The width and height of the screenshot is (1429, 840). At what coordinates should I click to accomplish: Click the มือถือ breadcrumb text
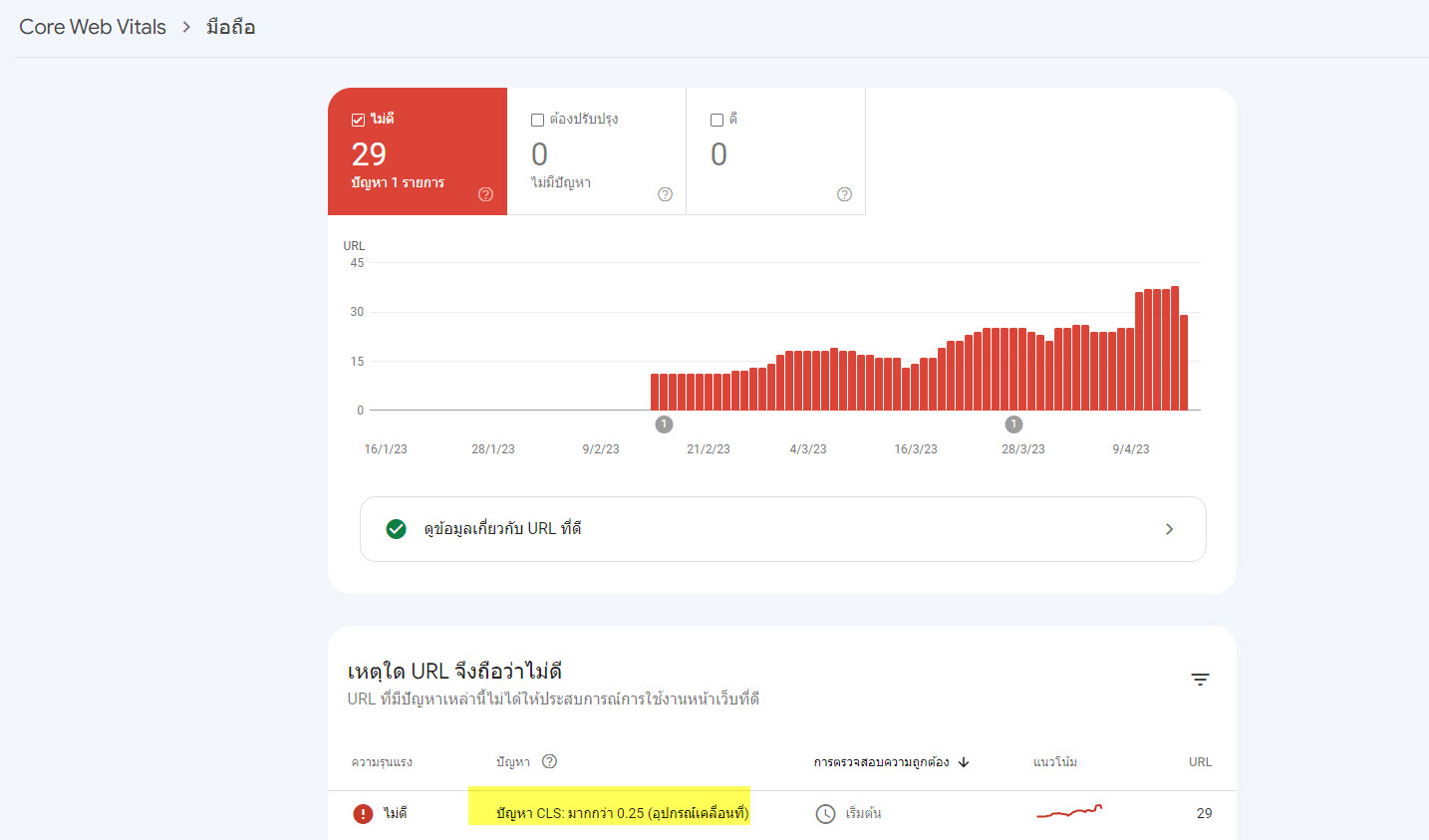(x=230, y=27)
